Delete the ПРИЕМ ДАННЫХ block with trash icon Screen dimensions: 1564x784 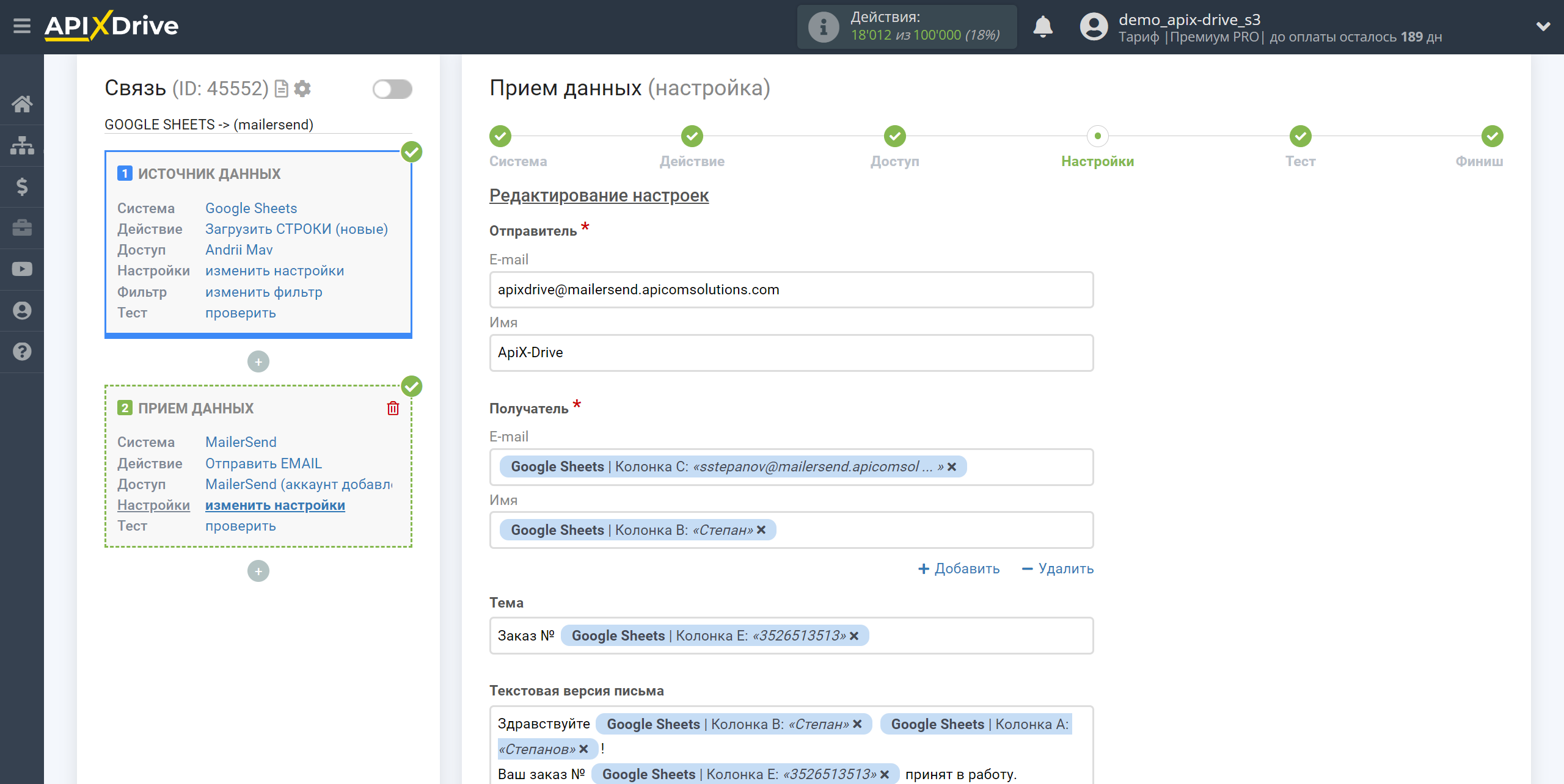(393, 408)
